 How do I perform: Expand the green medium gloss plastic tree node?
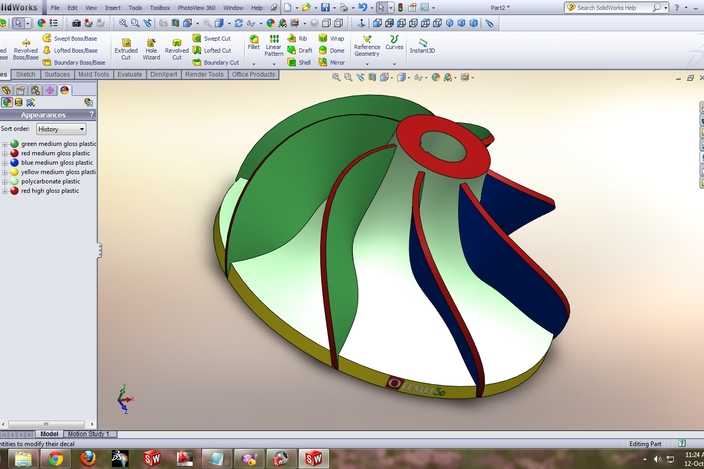4,144
